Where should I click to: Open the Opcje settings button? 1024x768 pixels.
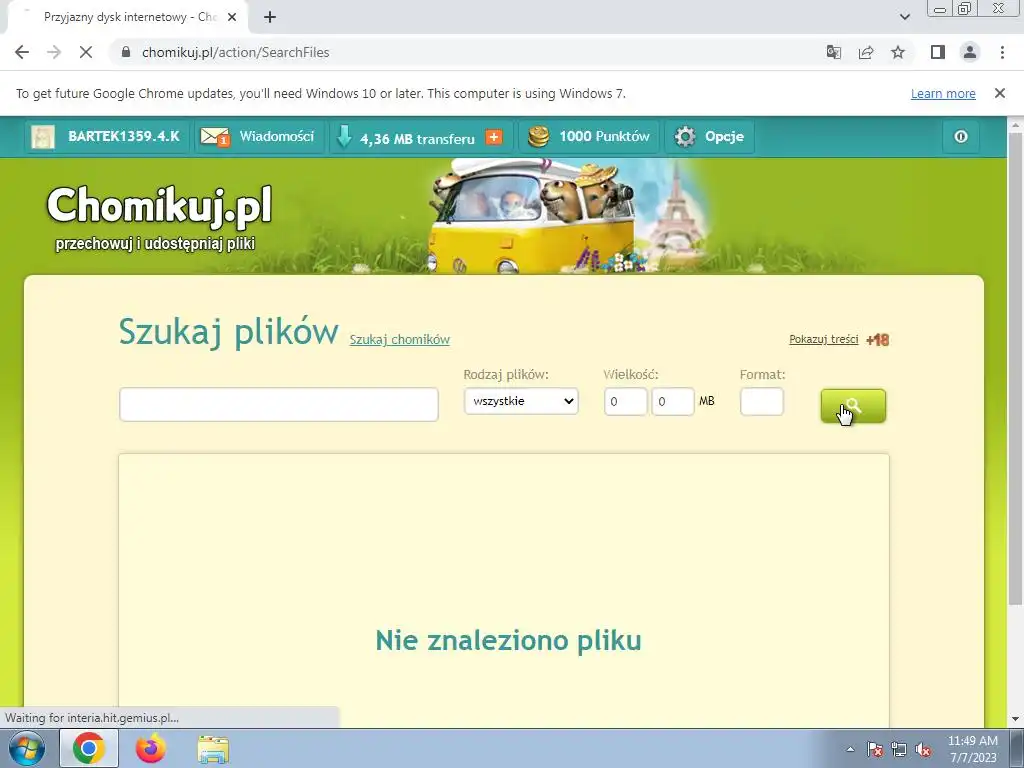point(709,136)
